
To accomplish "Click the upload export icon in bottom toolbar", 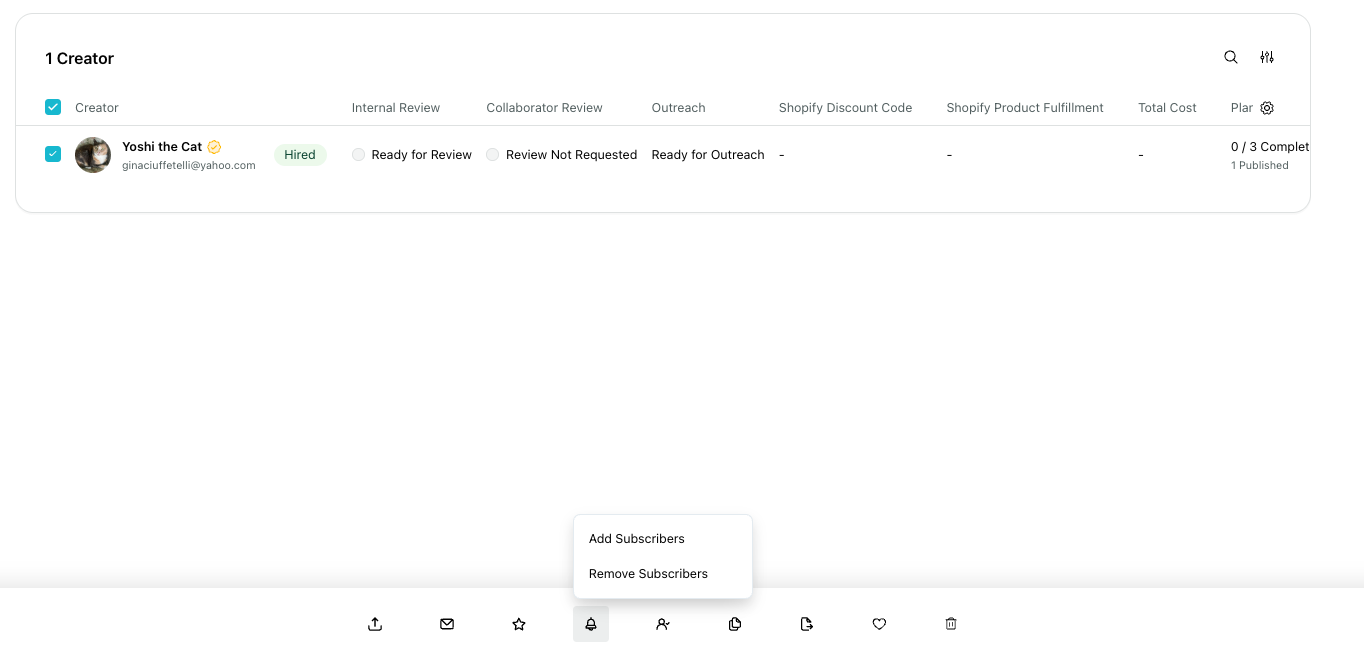I will (375, 624).
